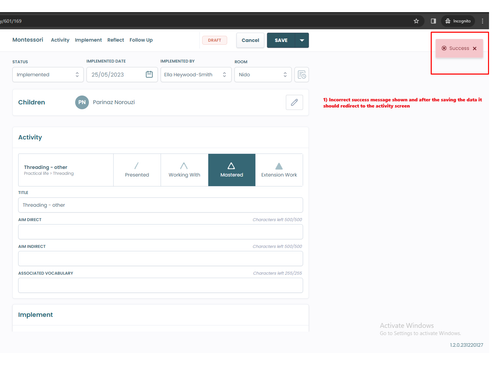500x388 pixels.
Task: Click the Success message text
Action: point(459,48)
